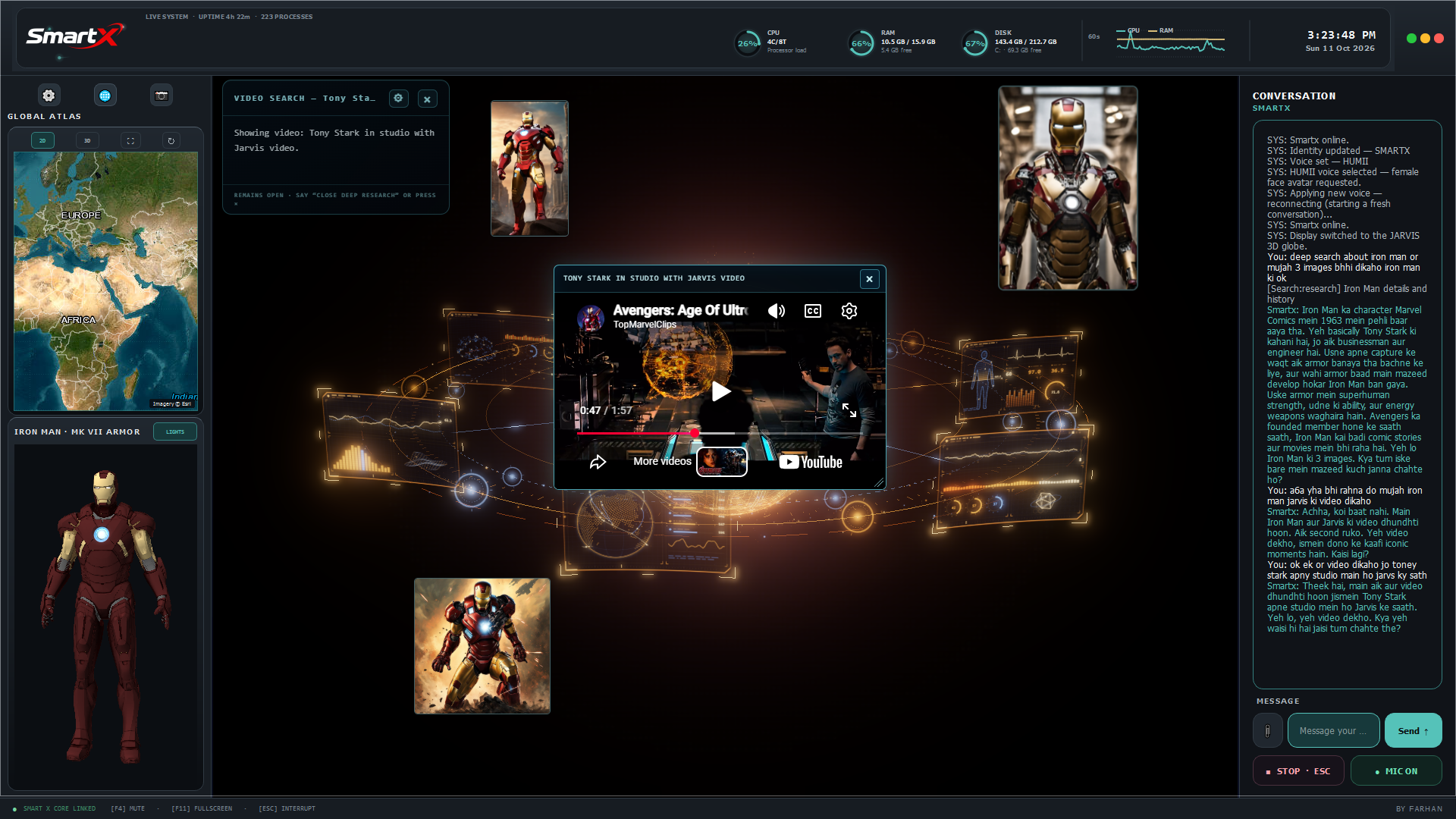Attach a file with the paperclip icon
1456x819 pixels.
[x=1267, y=731]
